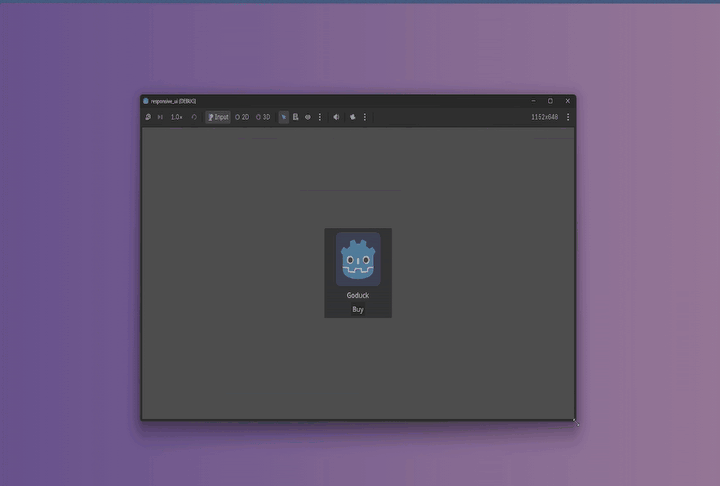Screen dimensions: 720x486
Task: Minimize the responsive_ui debug window
Action: coord(534,101)
